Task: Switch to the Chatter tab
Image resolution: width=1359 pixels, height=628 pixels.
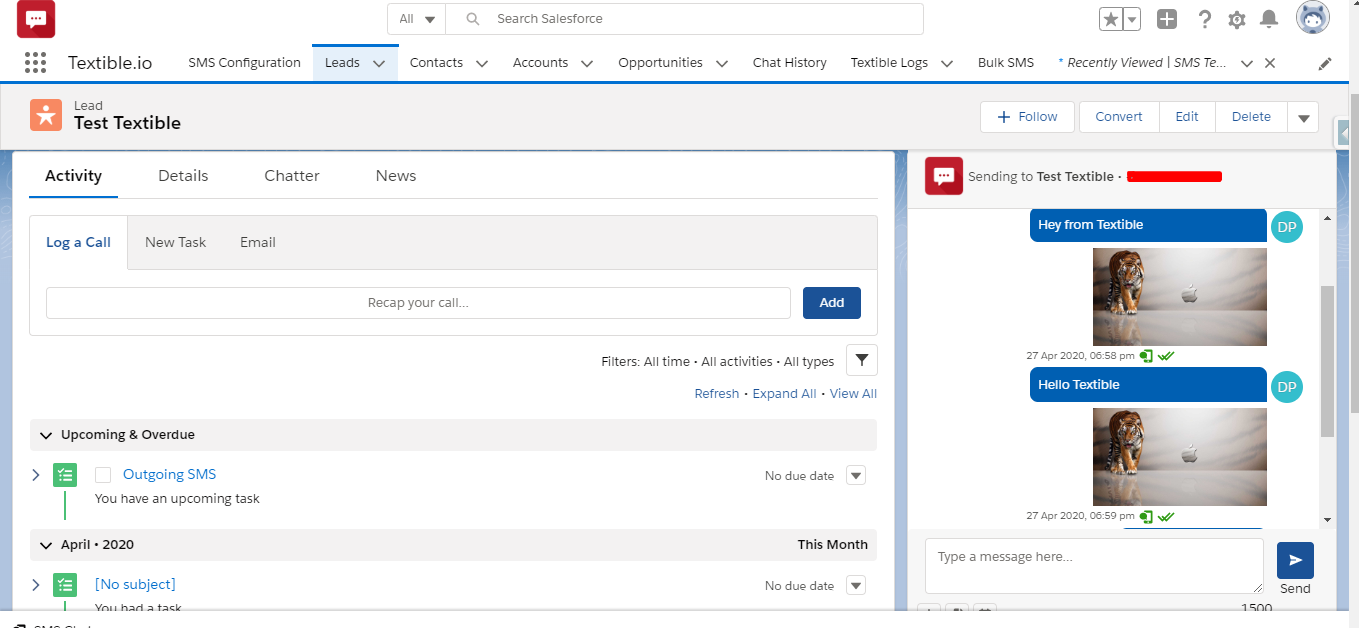Action: click(x=292, y=175)
